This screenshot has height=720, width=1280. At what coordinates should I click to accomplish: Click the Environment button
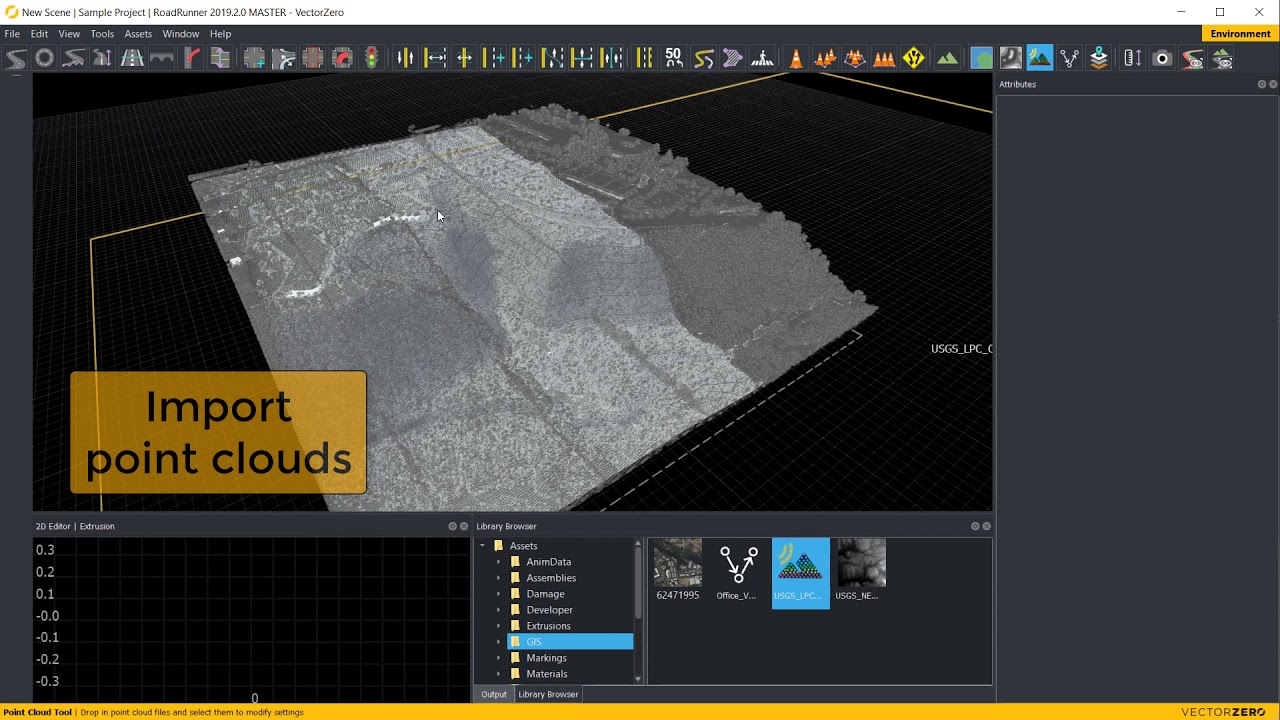click(1240, 34)
